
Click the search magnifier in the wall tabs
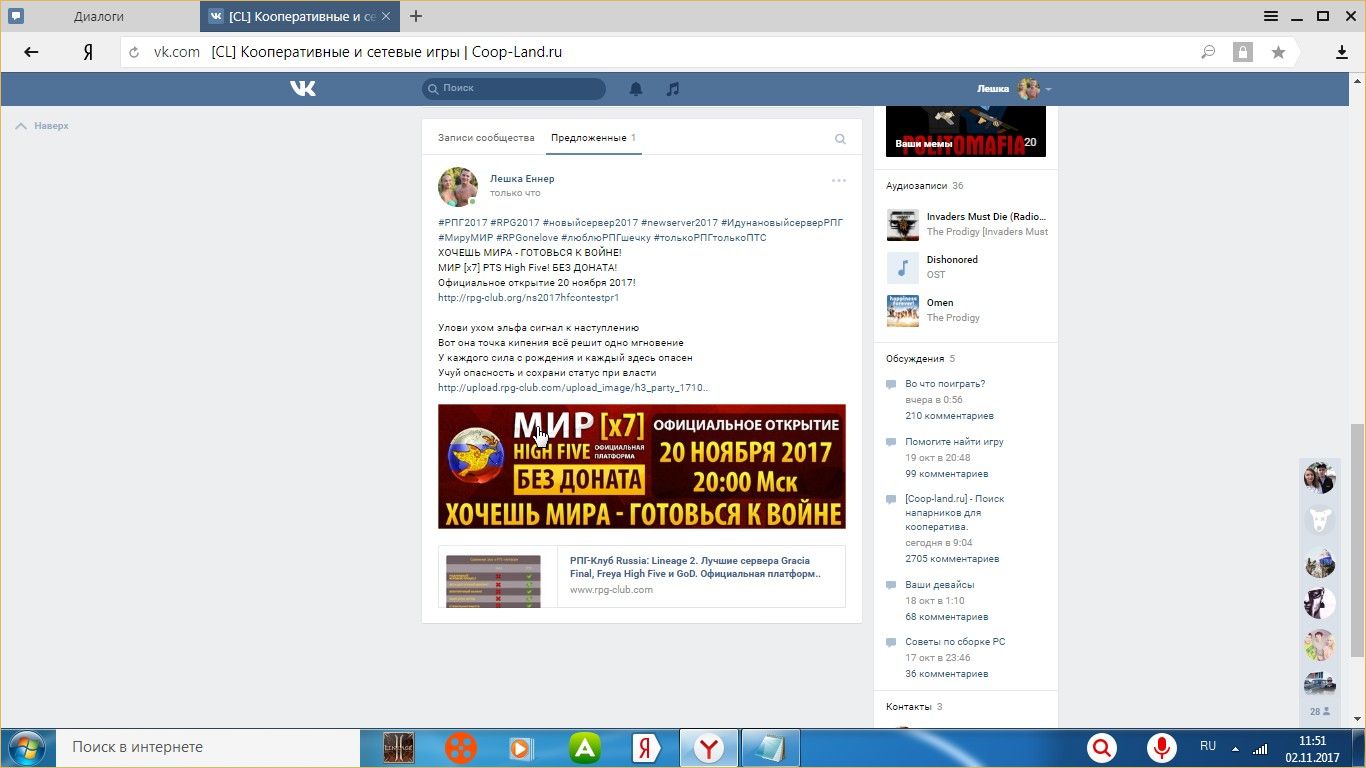[840, 139]
